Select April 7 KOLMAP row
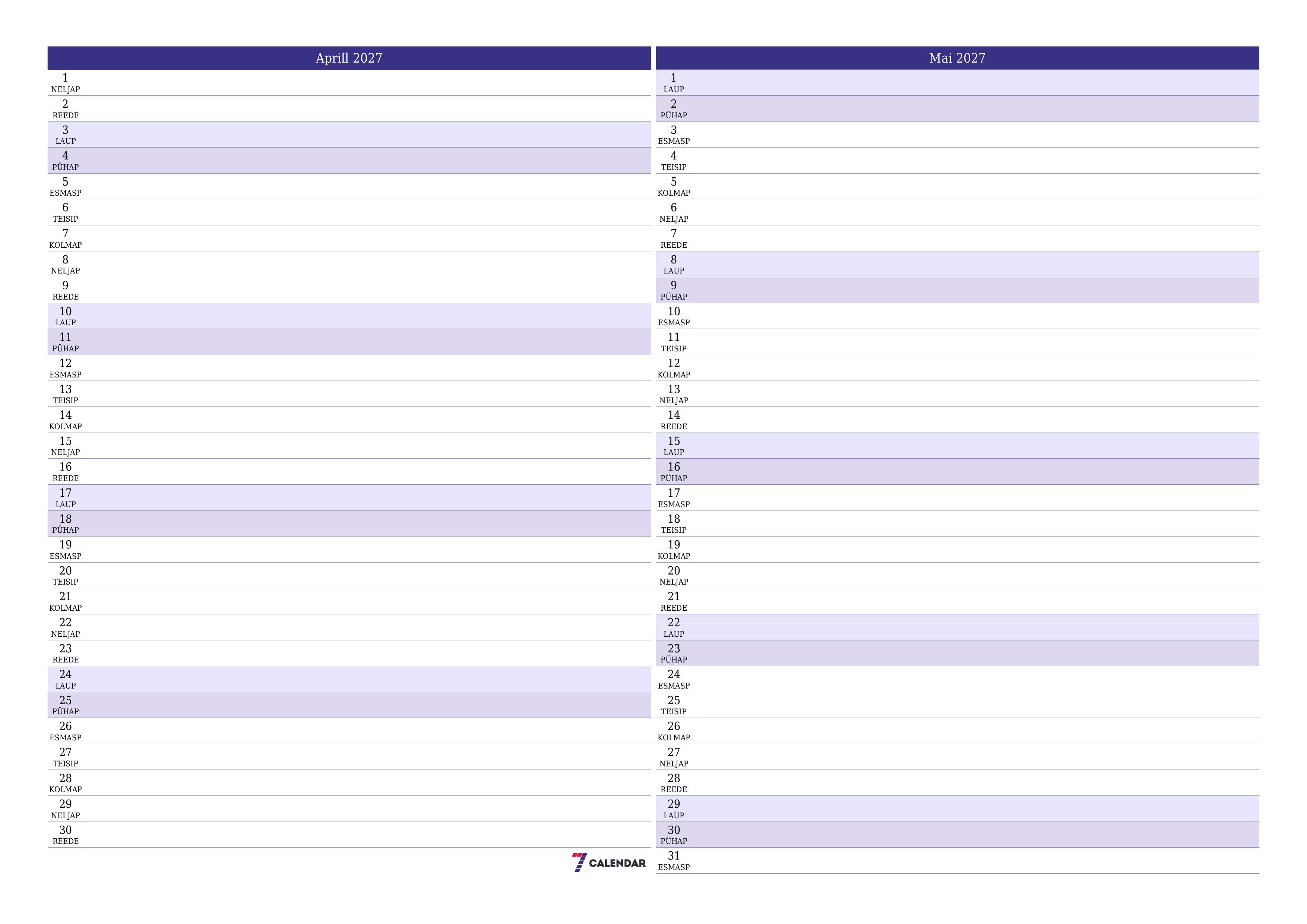The image size is (1307, 924). (349, 238)
